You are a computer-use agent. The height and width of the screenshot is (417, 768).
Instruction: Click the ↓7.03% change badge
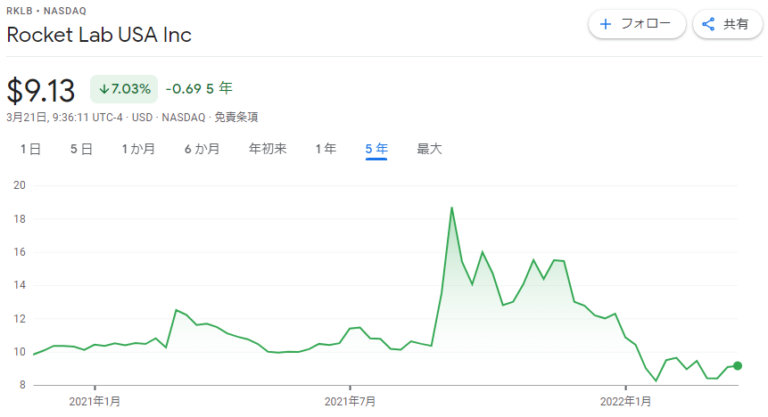pyautogui.click(x=124, y=89)
